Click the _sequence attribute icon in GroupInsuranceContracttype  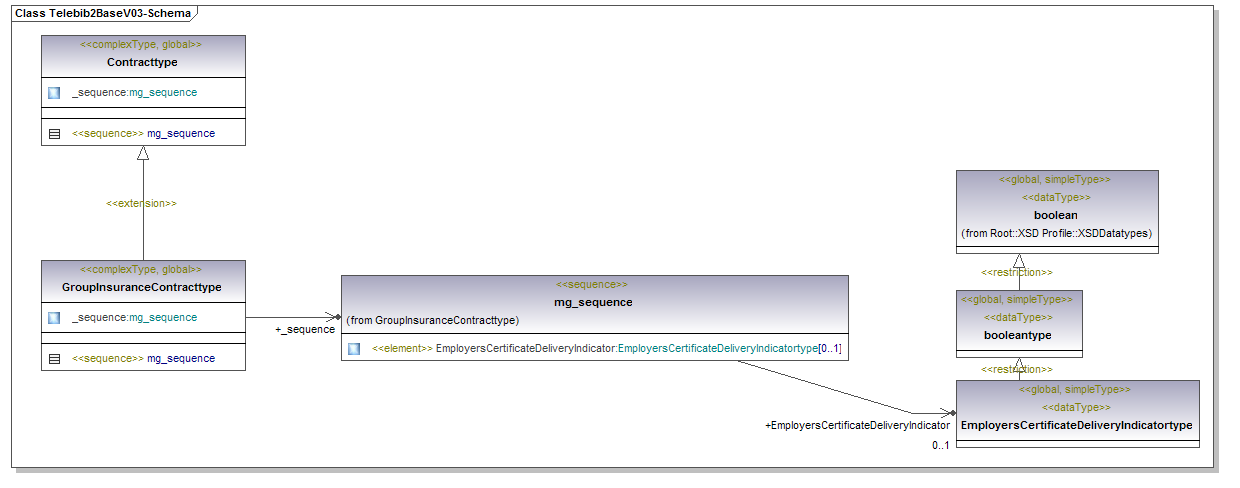click(54, 317)
